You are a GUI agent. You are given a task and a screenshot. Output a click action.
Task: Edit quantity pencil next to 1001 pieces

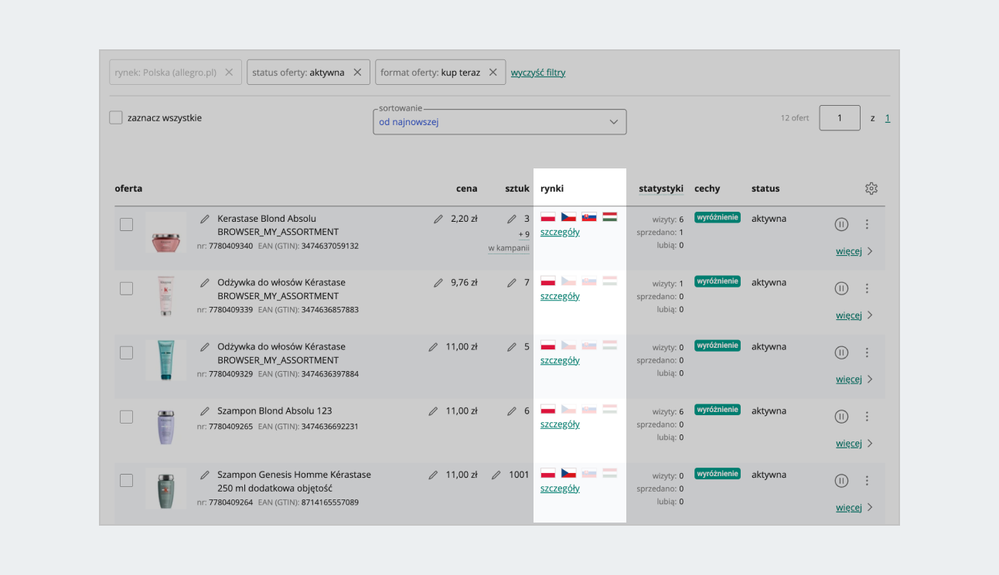[x=496, y=475]
